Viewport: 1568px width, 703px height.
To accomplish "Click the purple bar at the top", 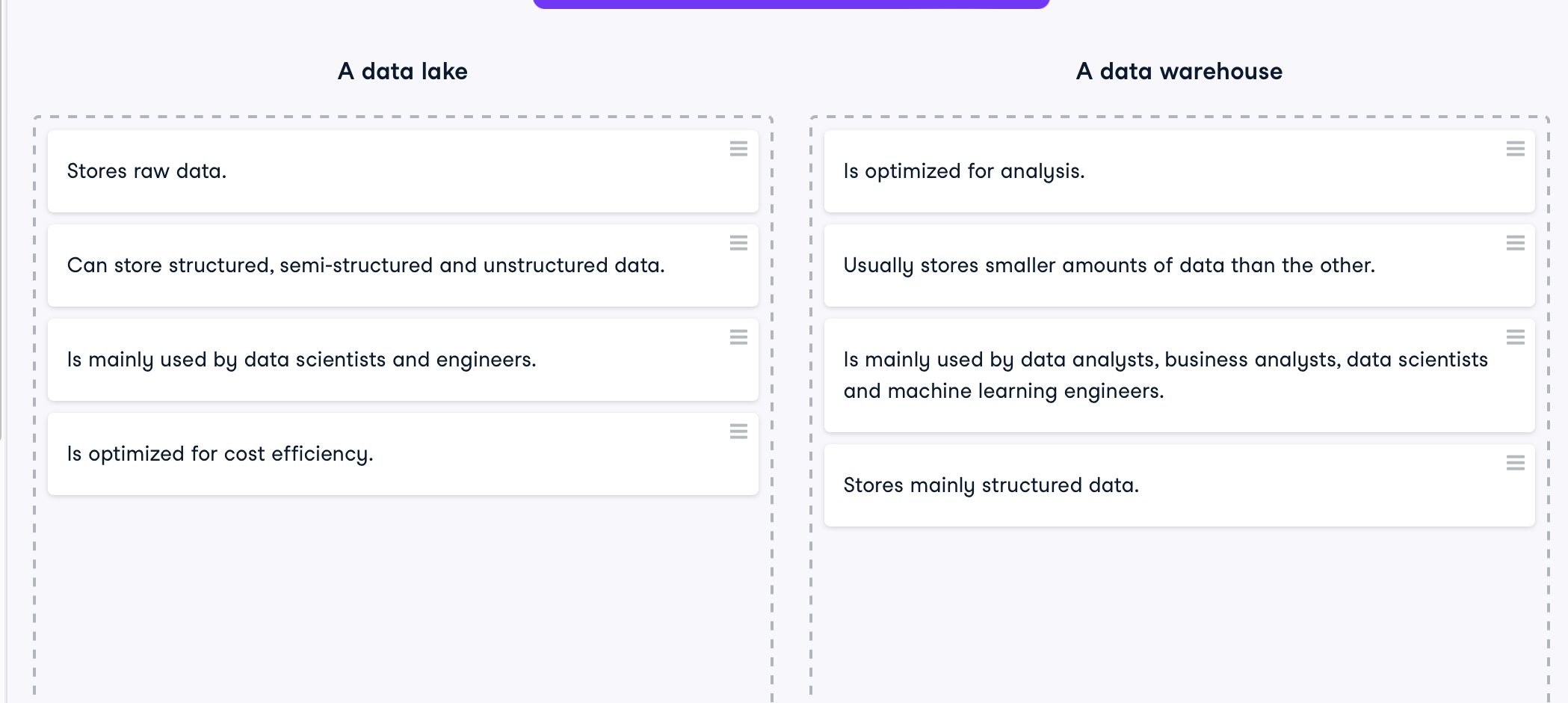I will (791, 4).
